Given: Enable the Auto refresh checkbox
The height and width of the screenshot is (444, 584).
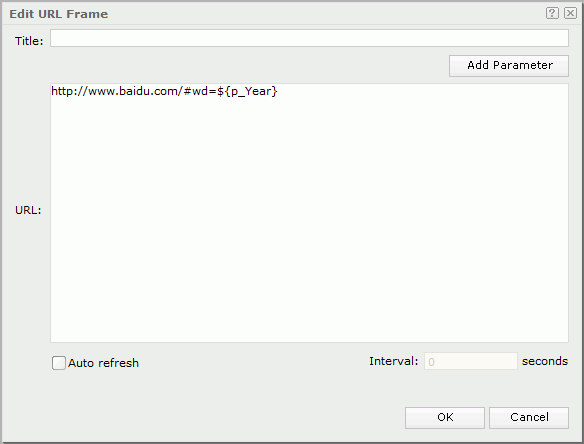Looking at the screenshot, I should 58,362.
